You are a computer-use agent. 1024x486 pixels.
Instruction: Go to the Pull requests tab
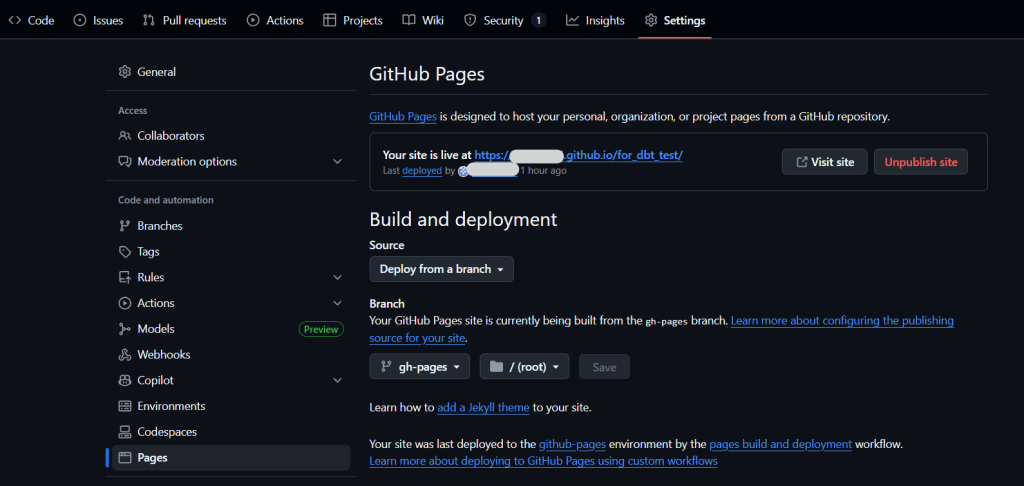[184, 20]
